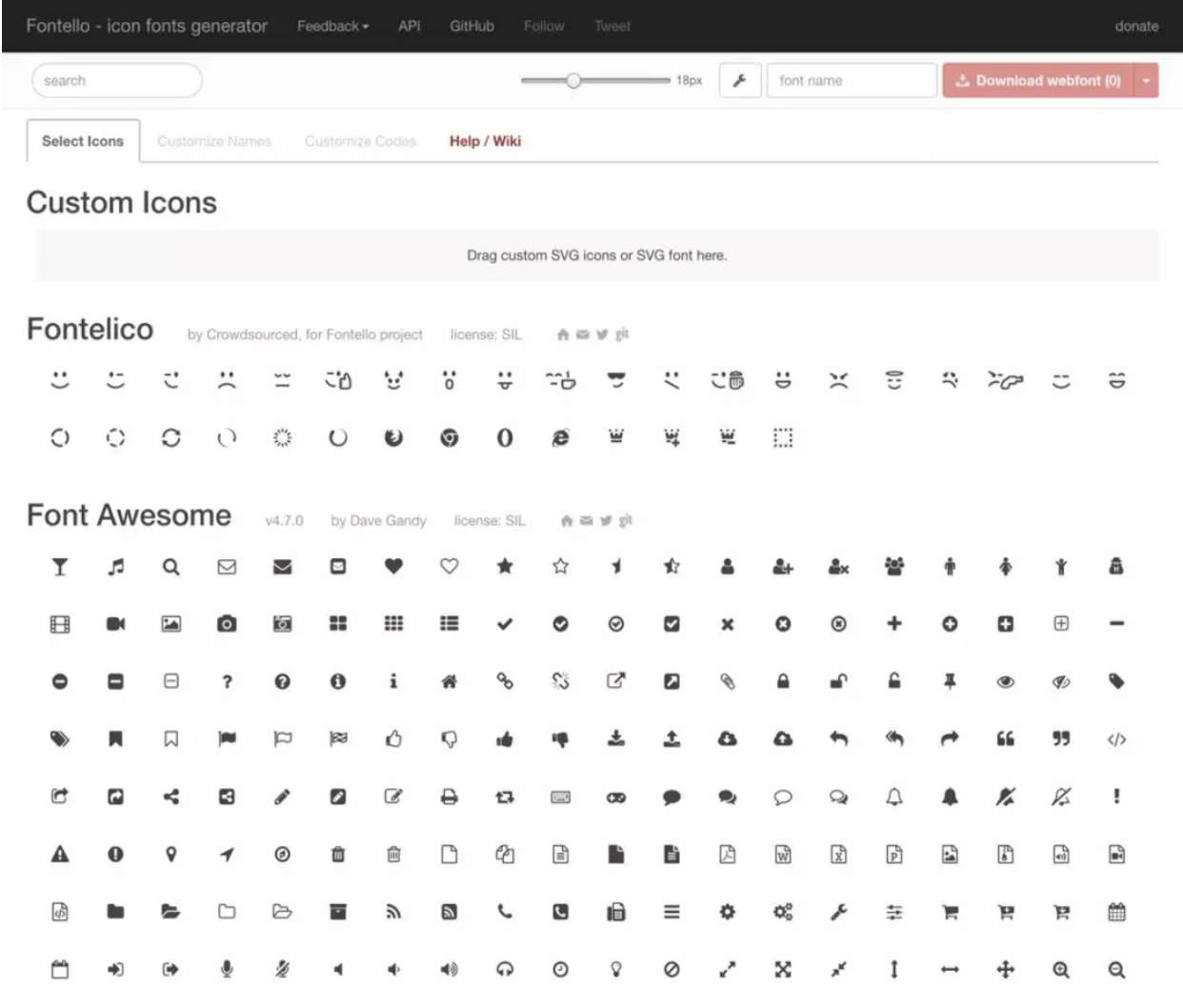The image size is (1183, 1008).
Task: Switch to the Select Icons tab
Action: (x=83, y=141)
